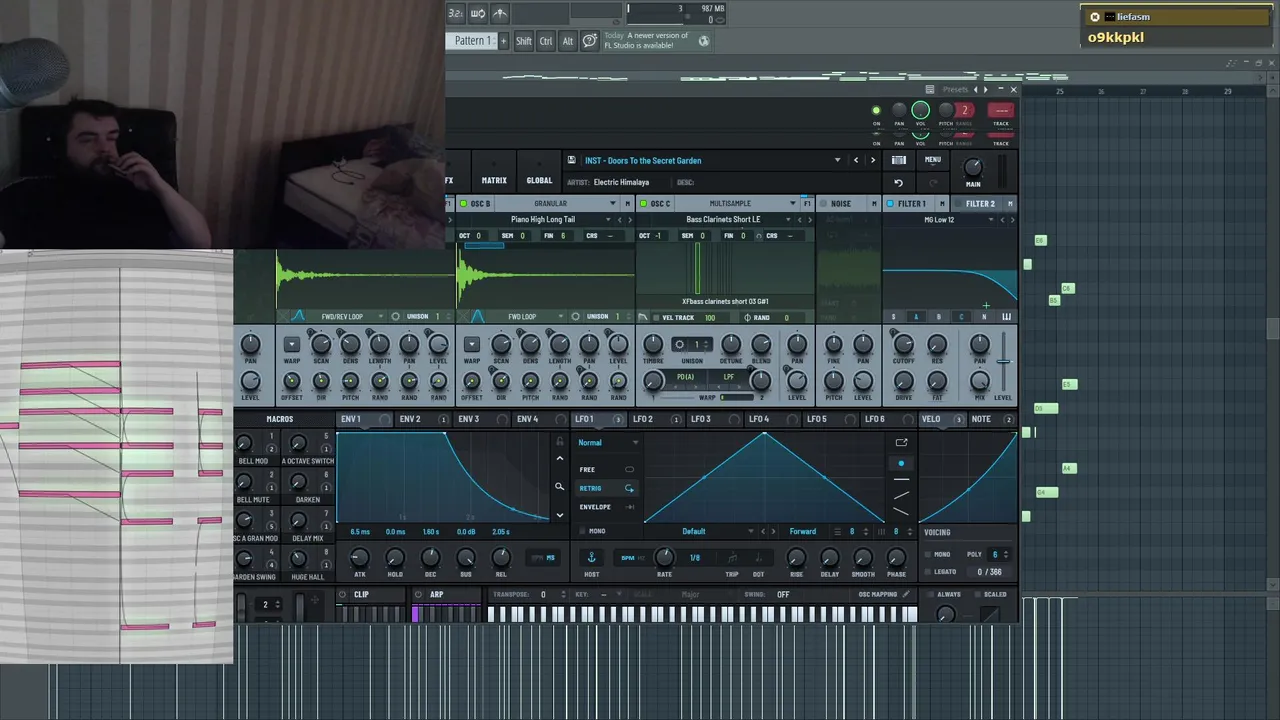Enable the Noise oscillator

click(823, 204)
